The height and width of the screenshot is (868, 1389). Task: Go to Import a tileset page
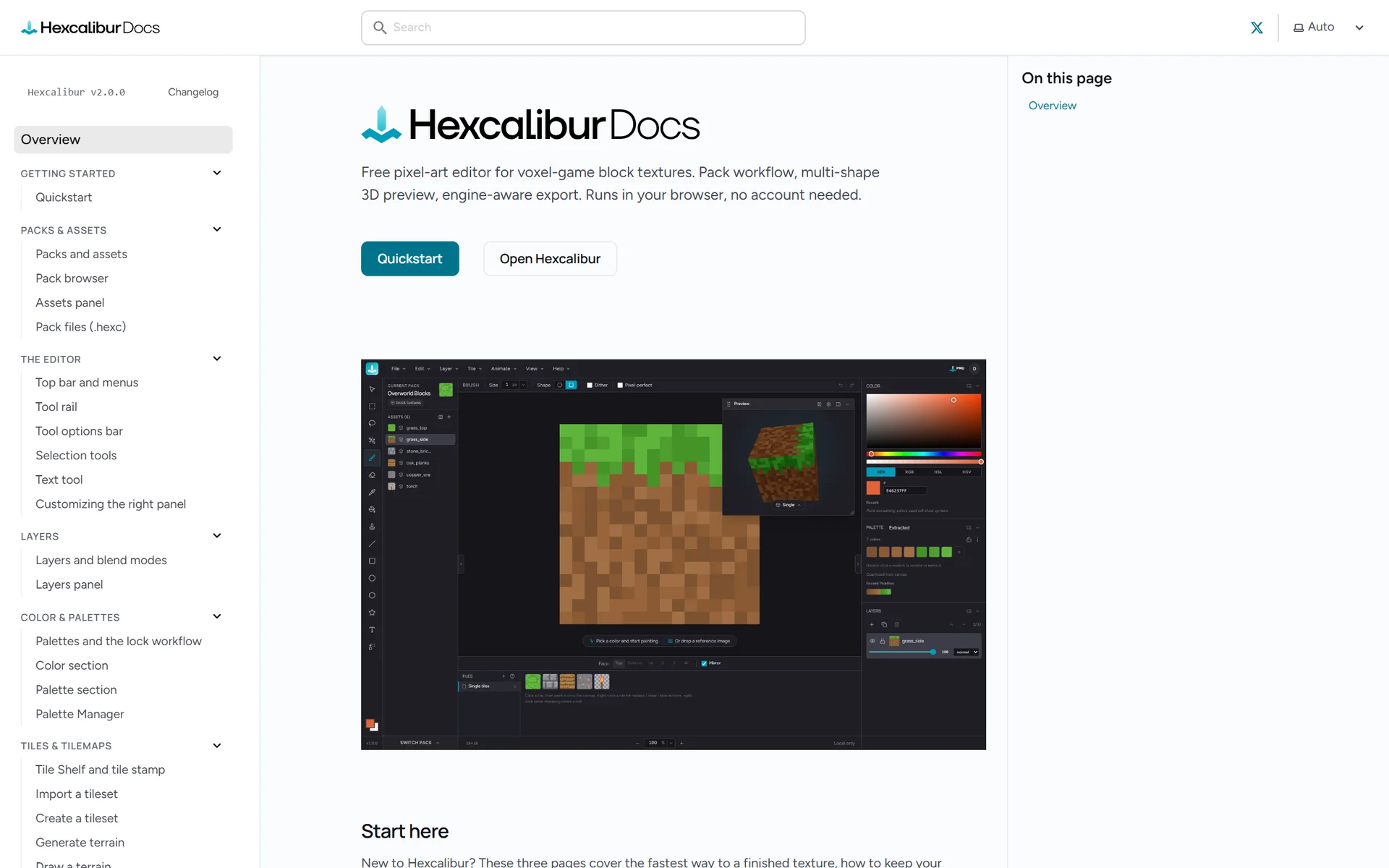(x=77, y=794)
